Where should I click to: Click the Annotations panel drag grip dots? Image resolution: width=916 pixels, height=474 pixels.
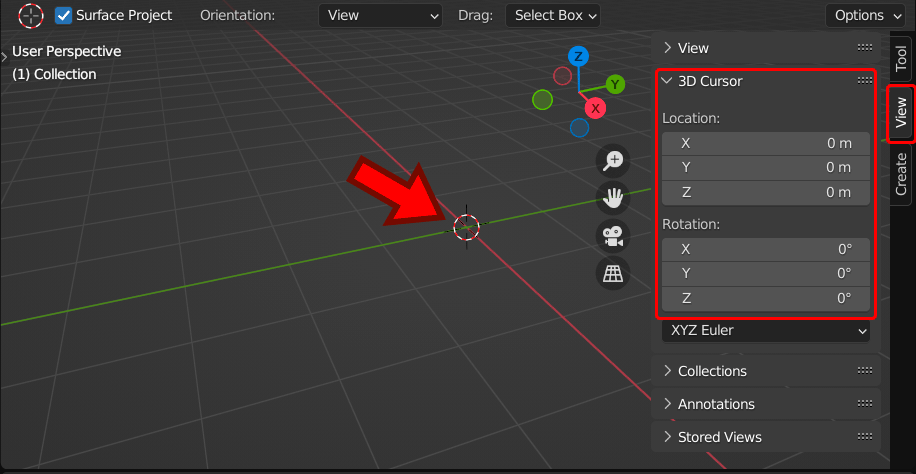pyautogui.click(x=865, y=403)
